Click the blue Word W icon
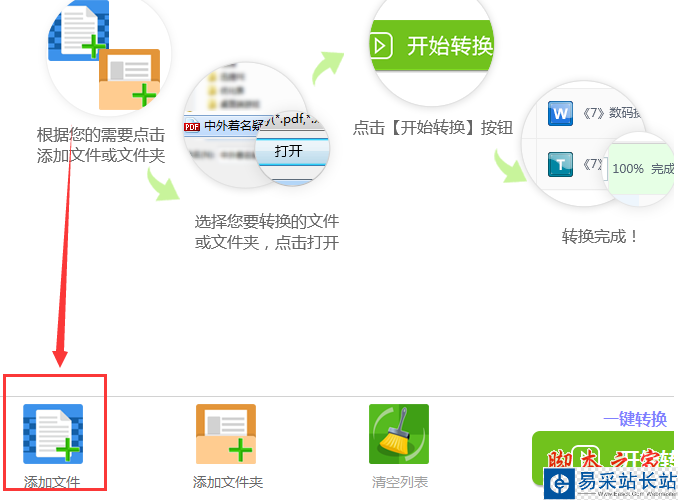This screenshot has width=678, height=500. 560,114
